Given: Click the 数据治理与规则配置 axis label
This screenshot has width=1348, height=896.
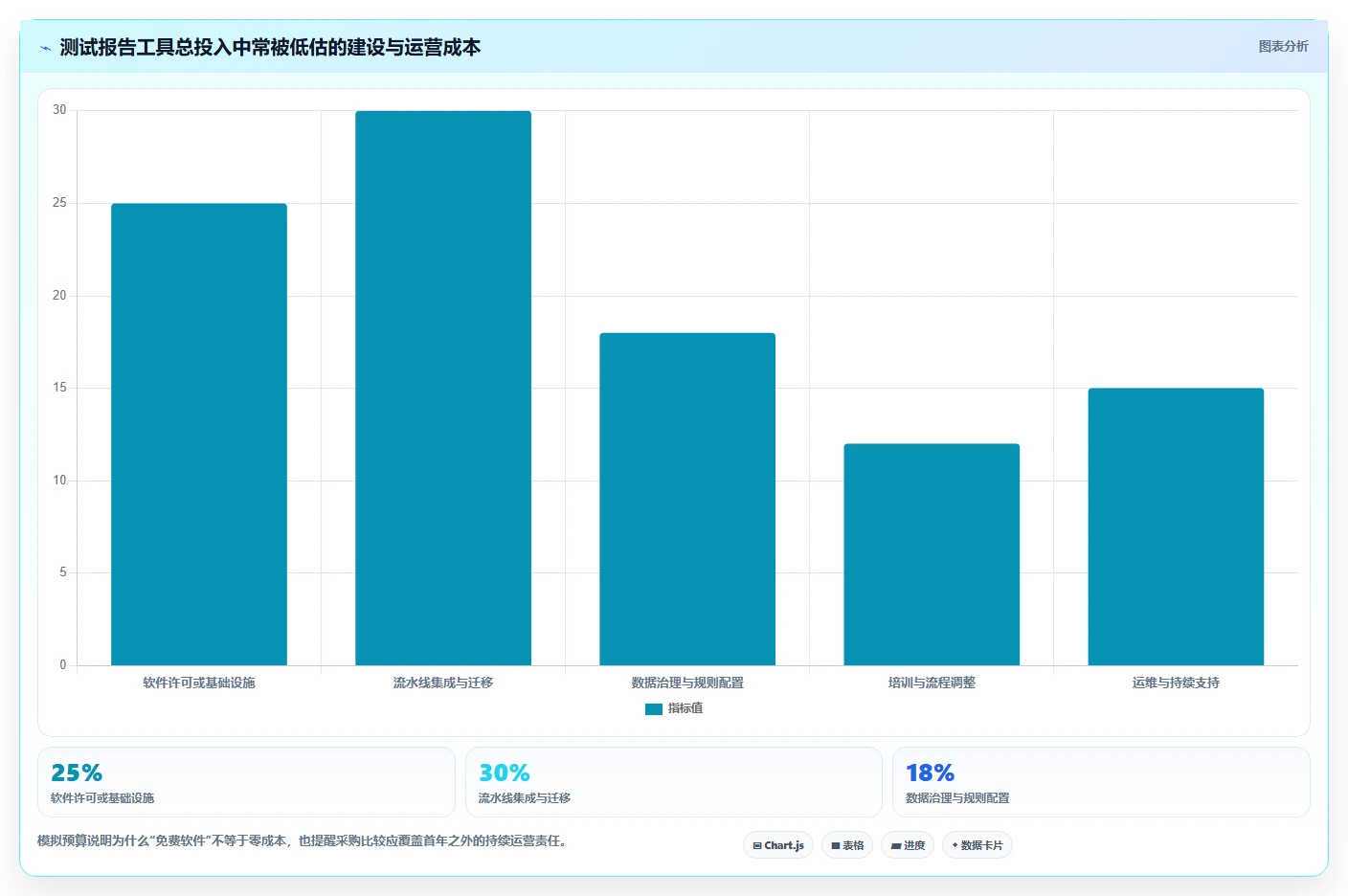Looking at the screenshot, I should (x=687, y=683).
